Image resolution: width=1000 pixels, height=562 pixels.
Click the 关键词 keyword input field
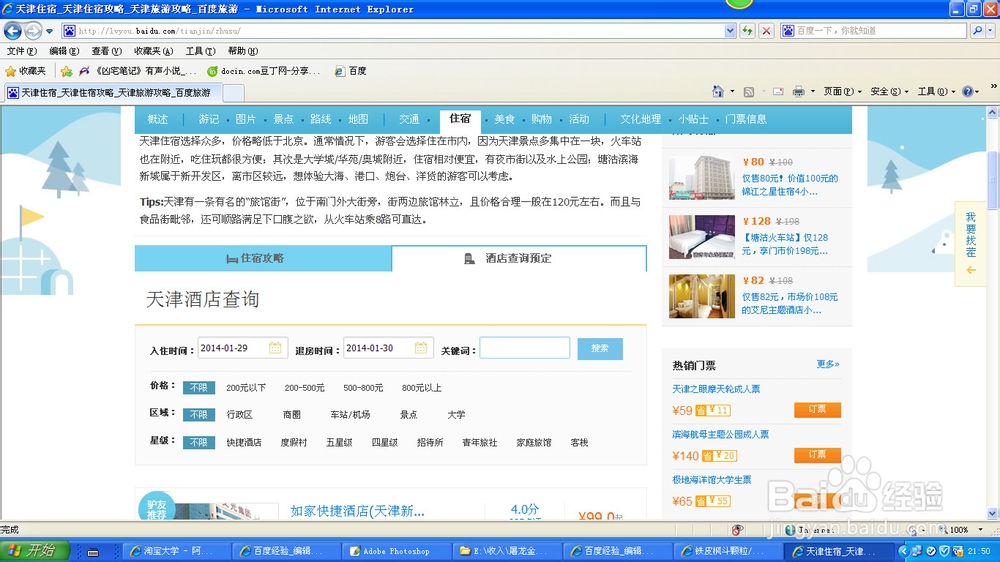[x=525, y=348]
